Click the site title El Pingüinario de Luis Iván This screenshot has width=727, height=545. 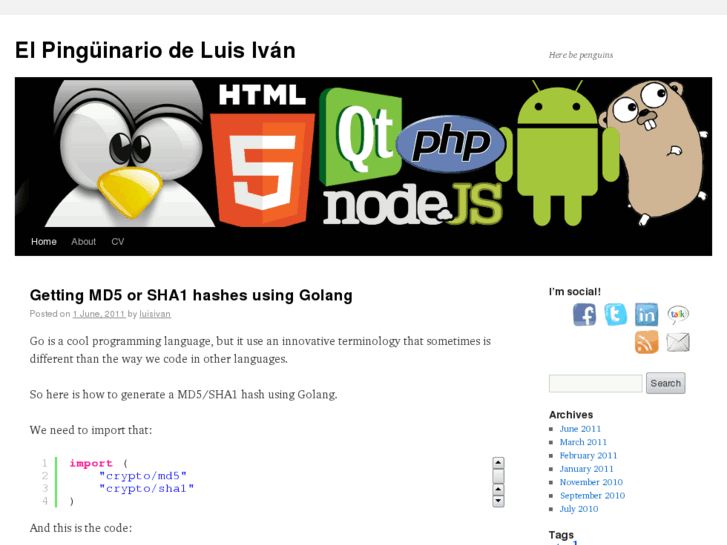coord(155,51)
